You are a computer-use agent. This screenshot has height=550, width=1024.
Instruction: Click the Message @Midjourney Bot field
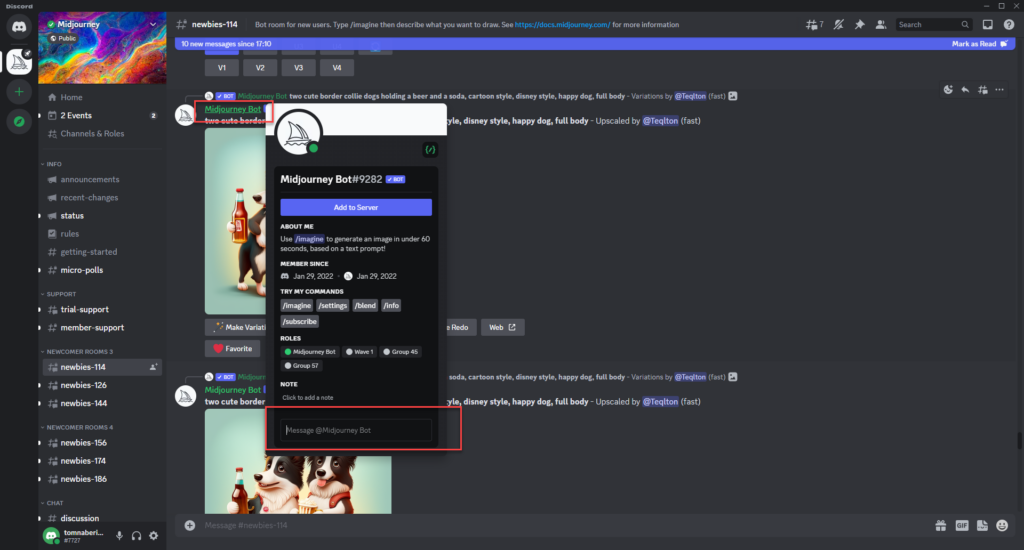coord(357,430)
